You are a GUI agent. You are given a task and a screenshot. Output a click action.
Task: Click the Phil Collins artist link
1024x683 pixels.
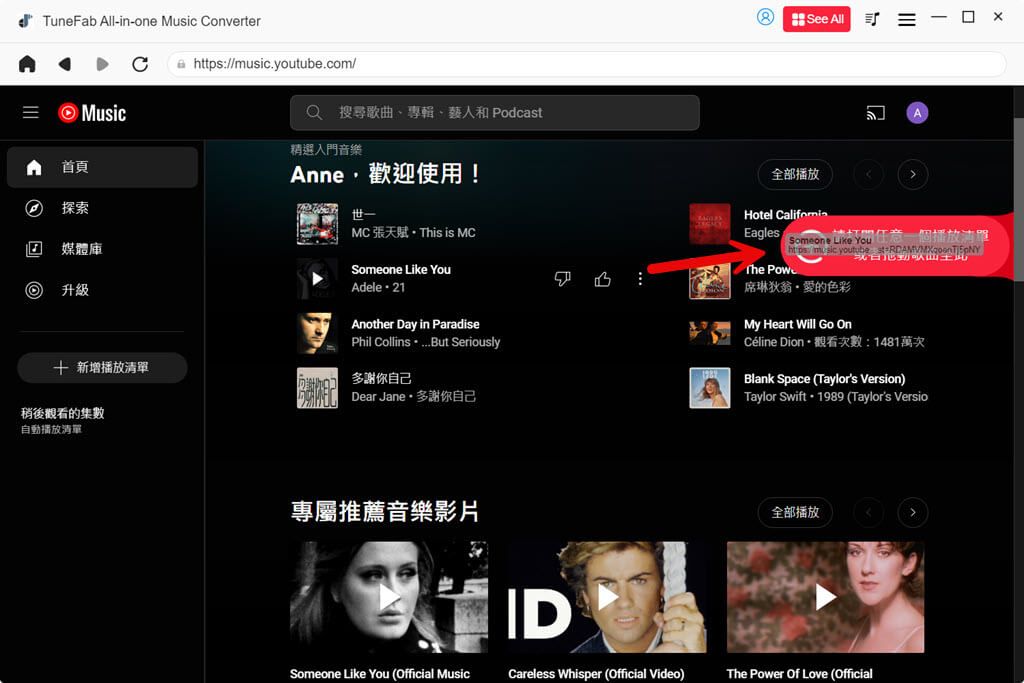coord(381,342)
